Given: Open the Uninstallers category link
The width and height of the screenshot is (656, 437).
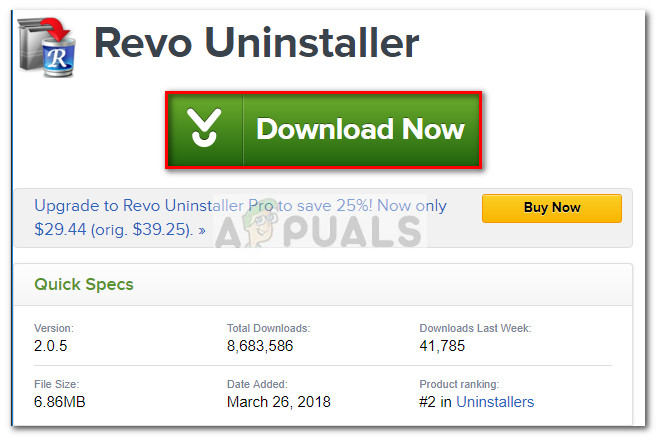Looking at the screenshot, I should pyautogui.click(x=495, y=402).
